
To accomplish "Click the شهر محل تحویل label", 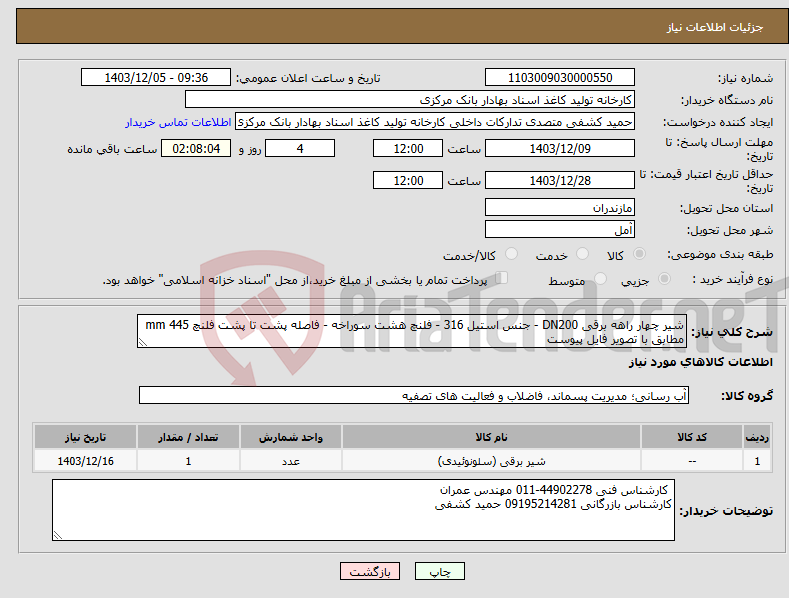I will 730,230.
